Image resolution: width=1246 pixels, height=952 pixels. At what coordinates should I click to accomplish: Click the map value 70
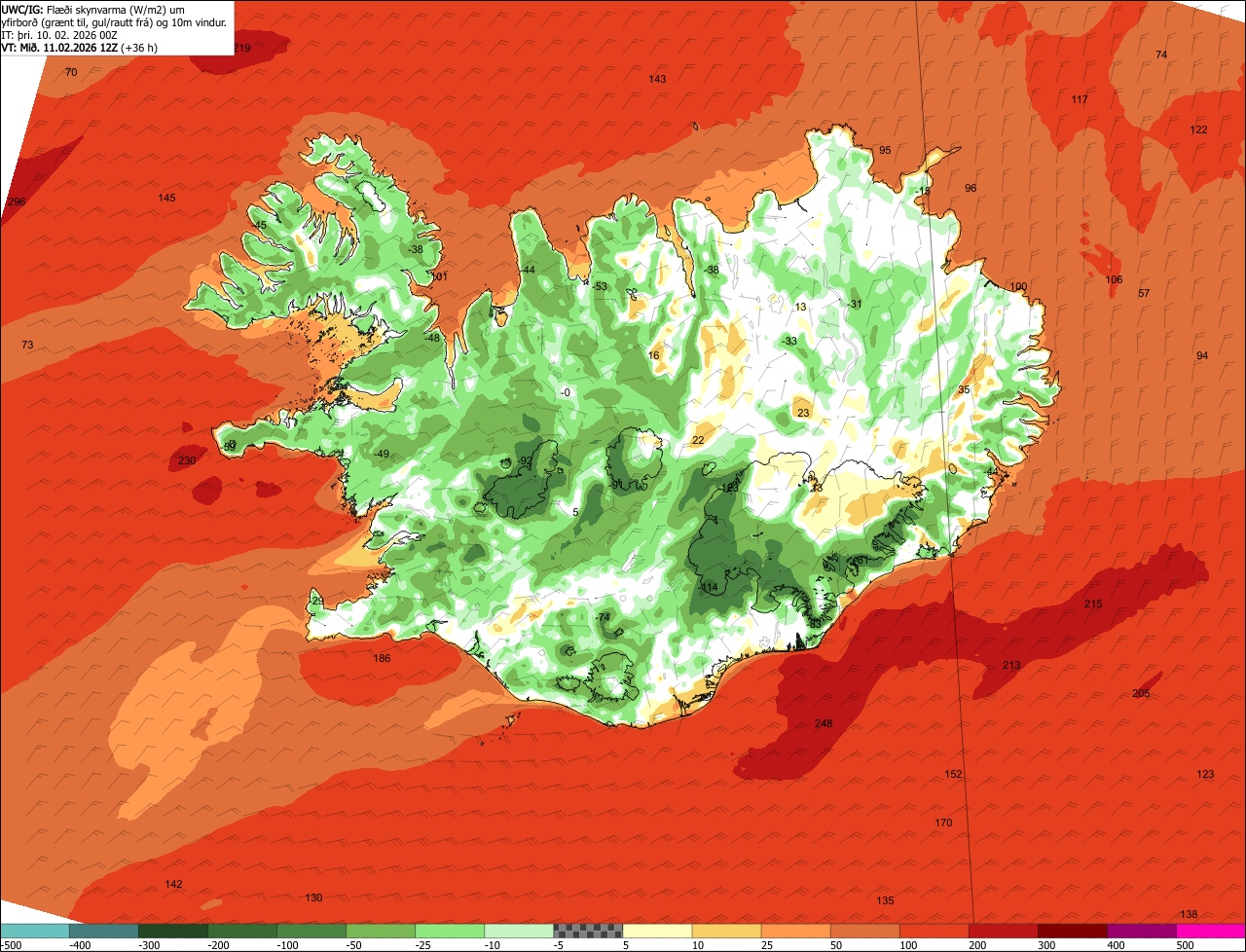71,72
